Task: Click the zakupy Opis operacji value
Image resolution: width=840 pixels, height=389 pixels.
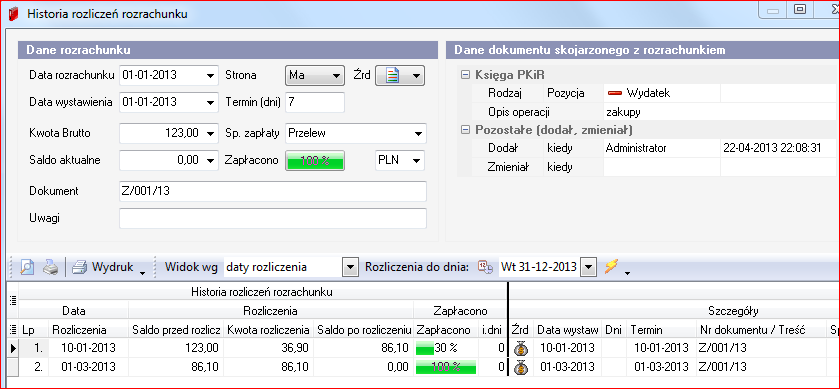Action: coord(624,112)
